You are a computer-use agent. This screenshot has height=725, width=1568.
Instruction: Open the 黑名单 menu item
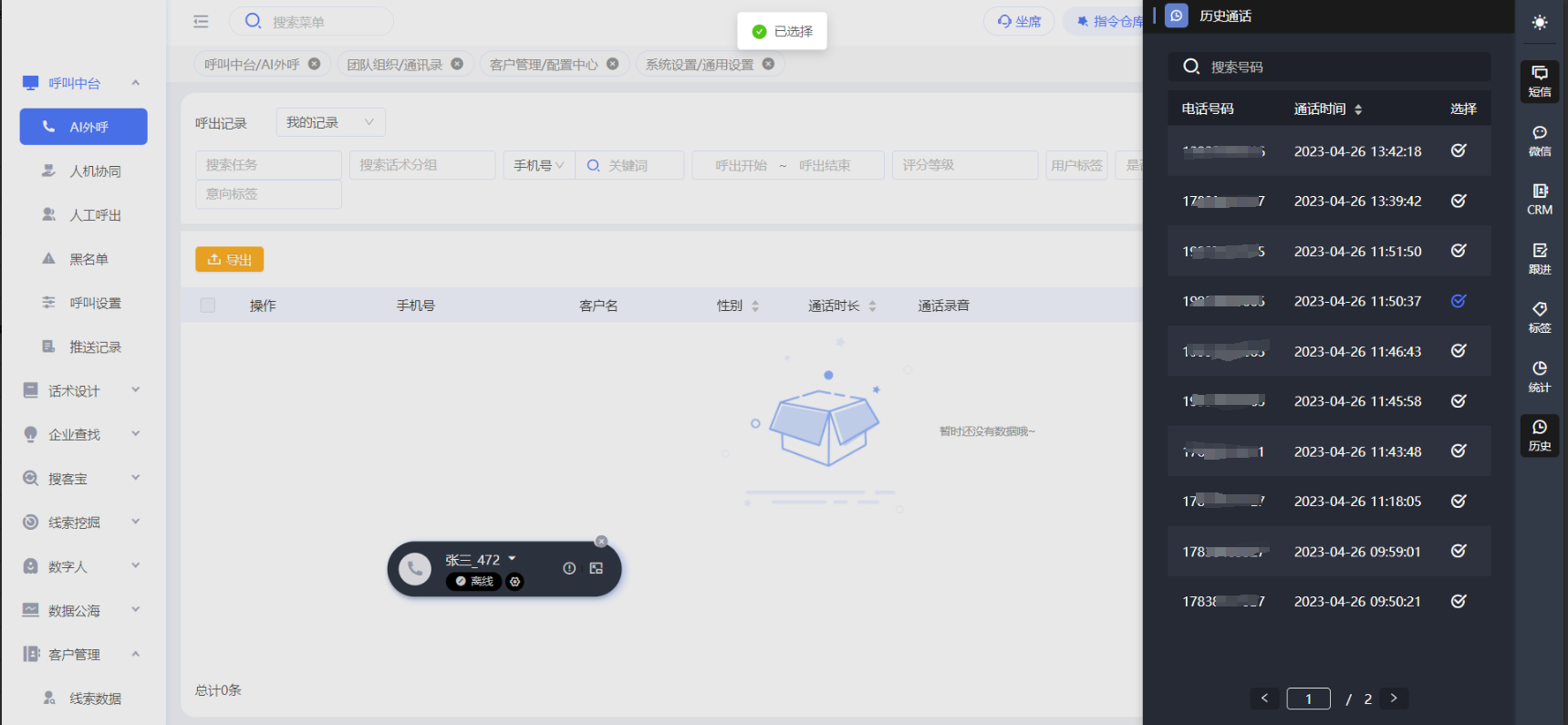coord(88,259)
